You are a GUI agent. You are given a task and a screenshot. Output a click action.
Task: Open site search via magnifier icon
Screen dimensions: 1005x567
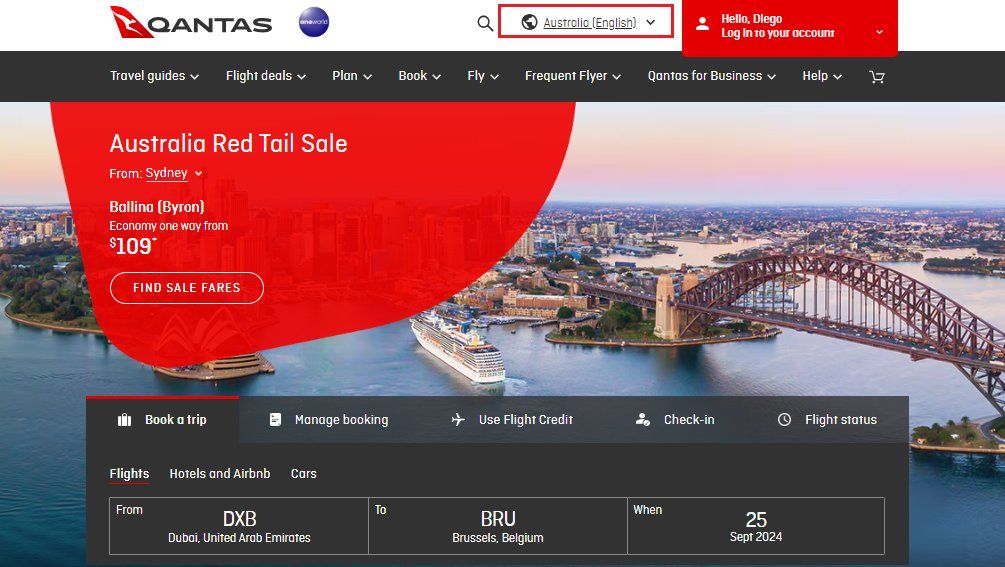click(x=485, y=23)
